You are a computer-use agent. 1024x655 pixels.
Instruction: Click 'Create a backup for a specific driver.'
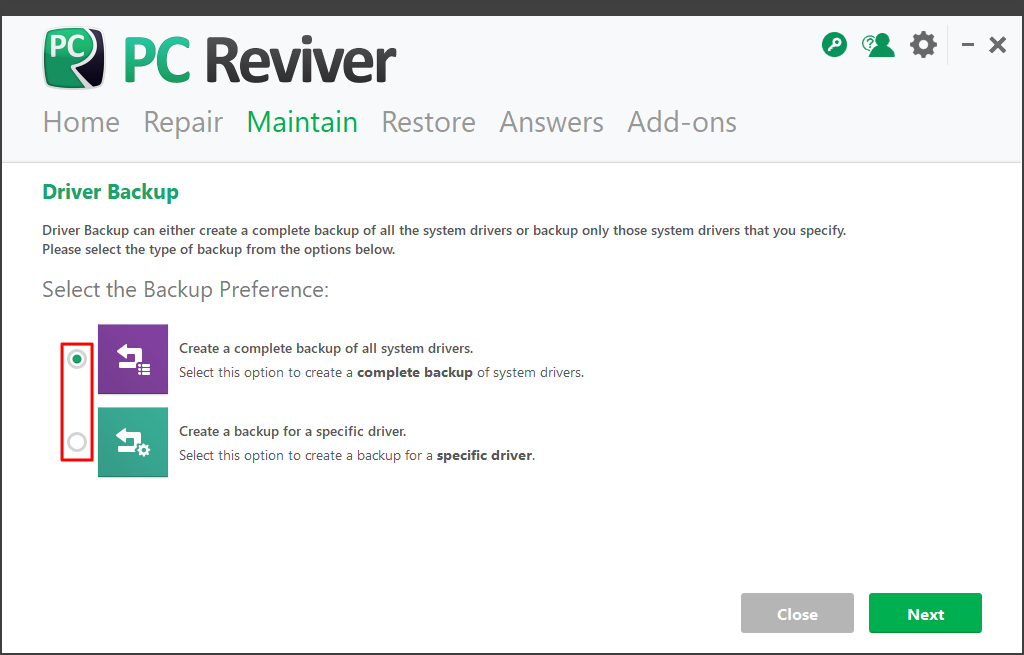tap(293, 432)
